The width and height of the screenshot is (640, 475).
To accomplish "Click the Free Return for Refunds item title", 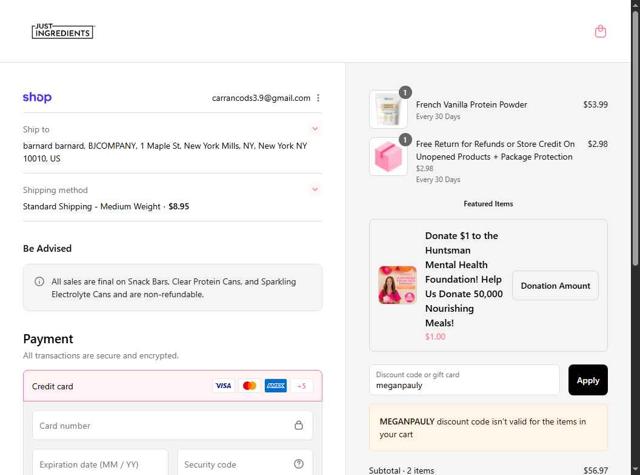I will click(x=495, y=150).
